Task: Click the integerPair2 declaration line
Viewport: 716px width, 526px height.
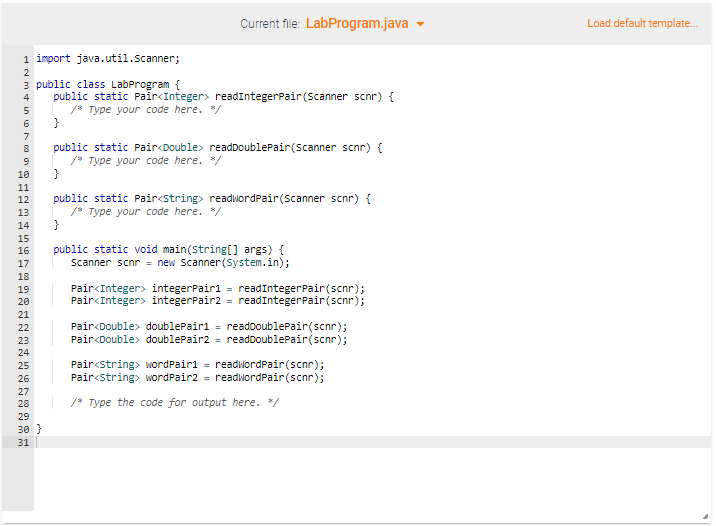Action: point(218,301)
